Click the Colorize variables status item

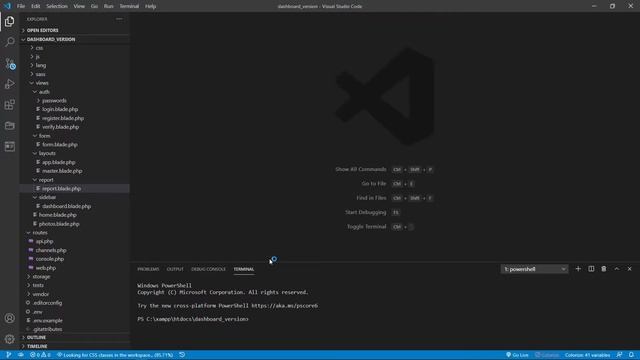[587, 355]
